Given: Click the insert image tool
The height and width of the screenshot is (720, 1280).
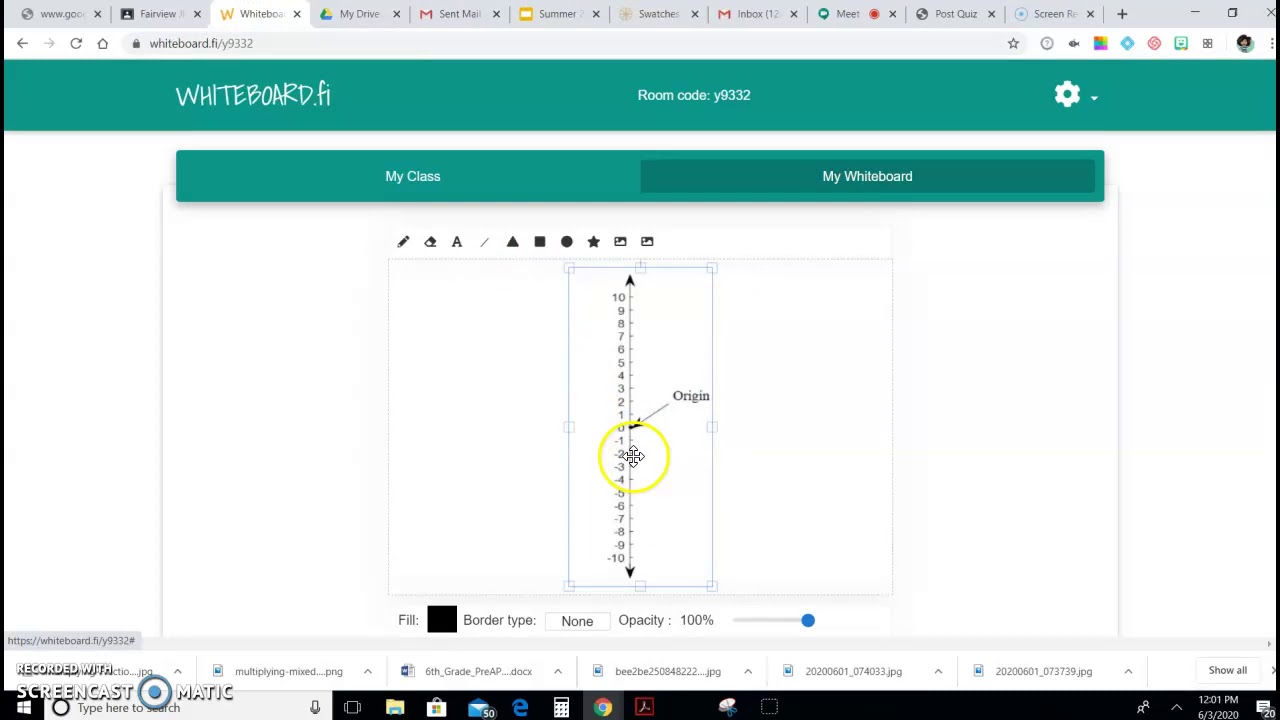Looking at the screenshot, I should pyautogui.click(x=620, y=241).
